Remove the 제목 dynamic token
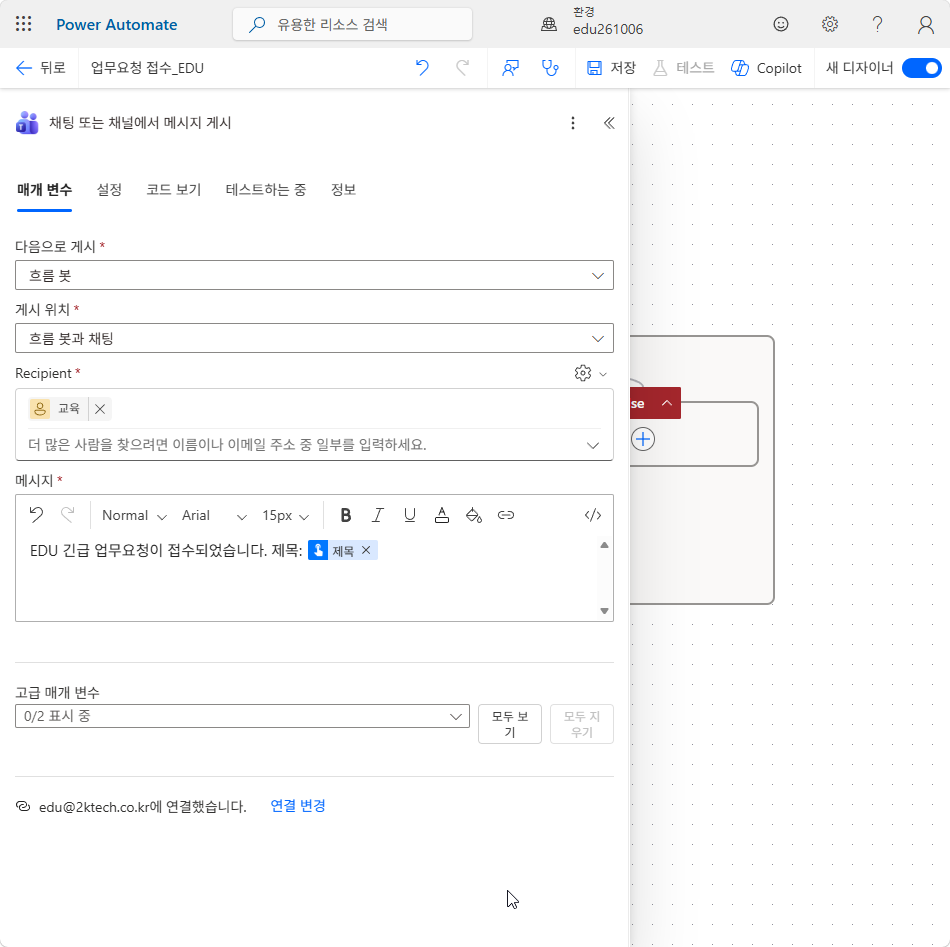 [x=366, y=550]
